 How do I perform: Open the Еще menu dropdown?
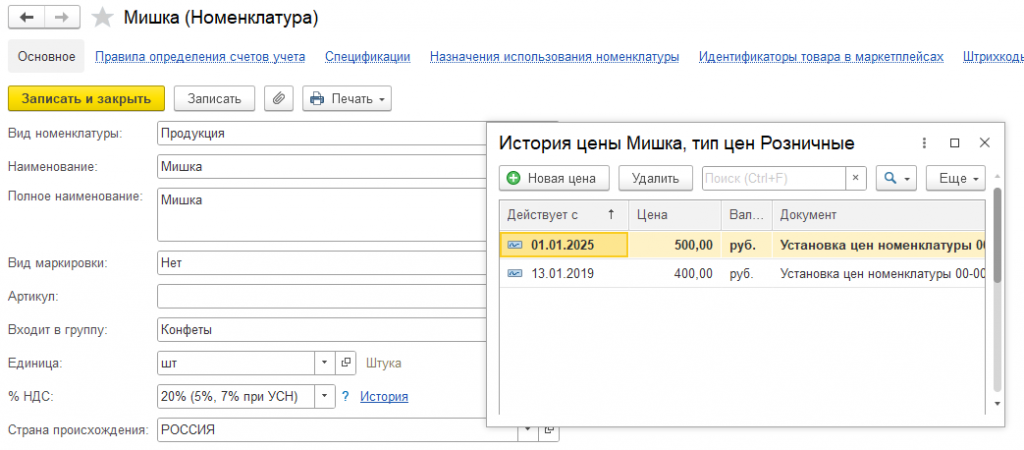click(x=955, y=178)
